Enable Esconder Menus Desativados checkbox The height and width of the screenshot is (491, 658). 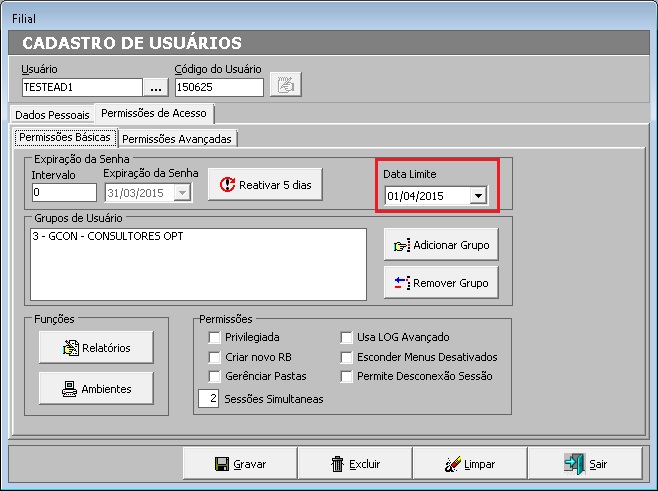347,357
